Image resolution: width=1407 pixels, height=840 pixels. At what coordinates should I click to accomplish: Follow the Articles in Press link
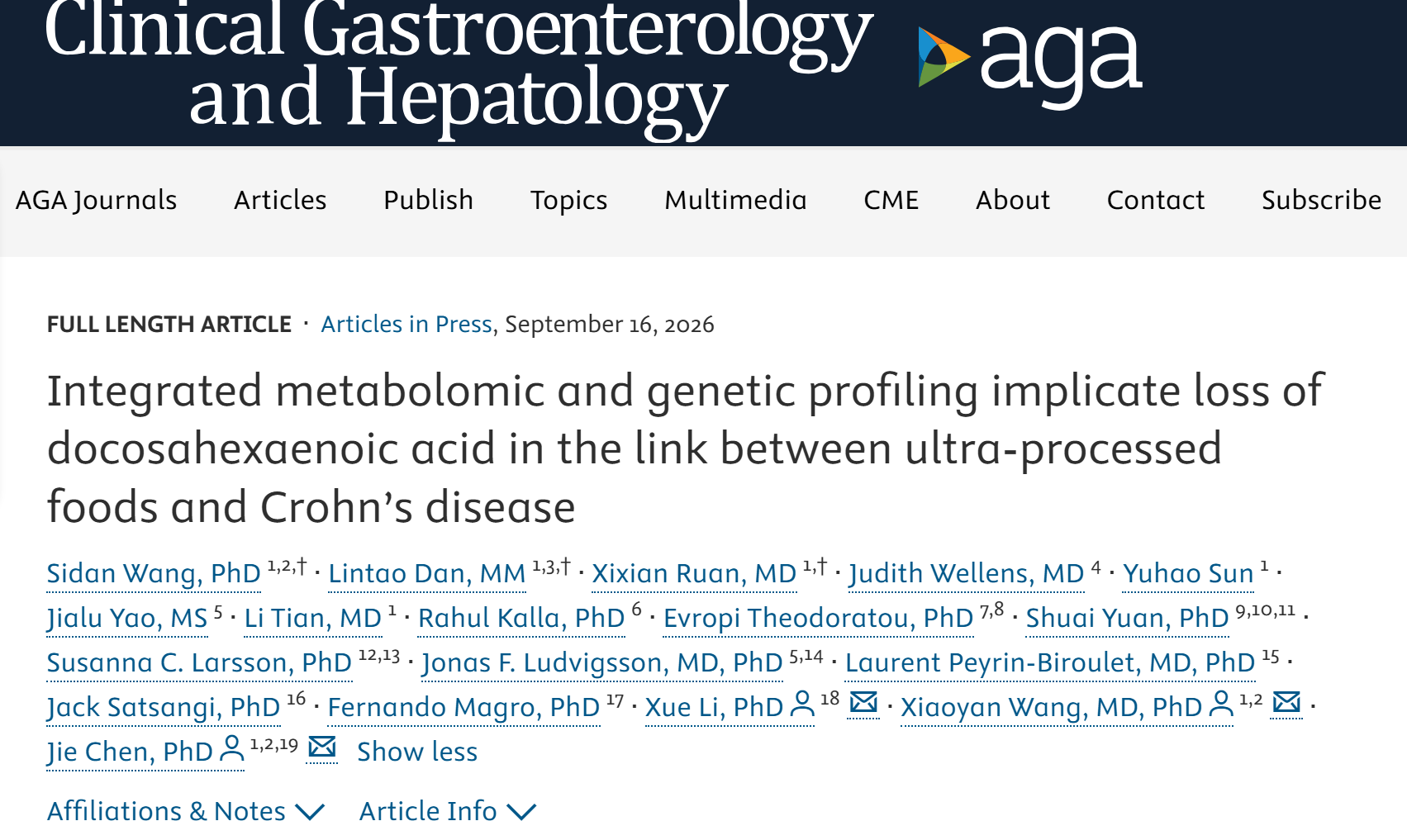[x=406, y=324]
